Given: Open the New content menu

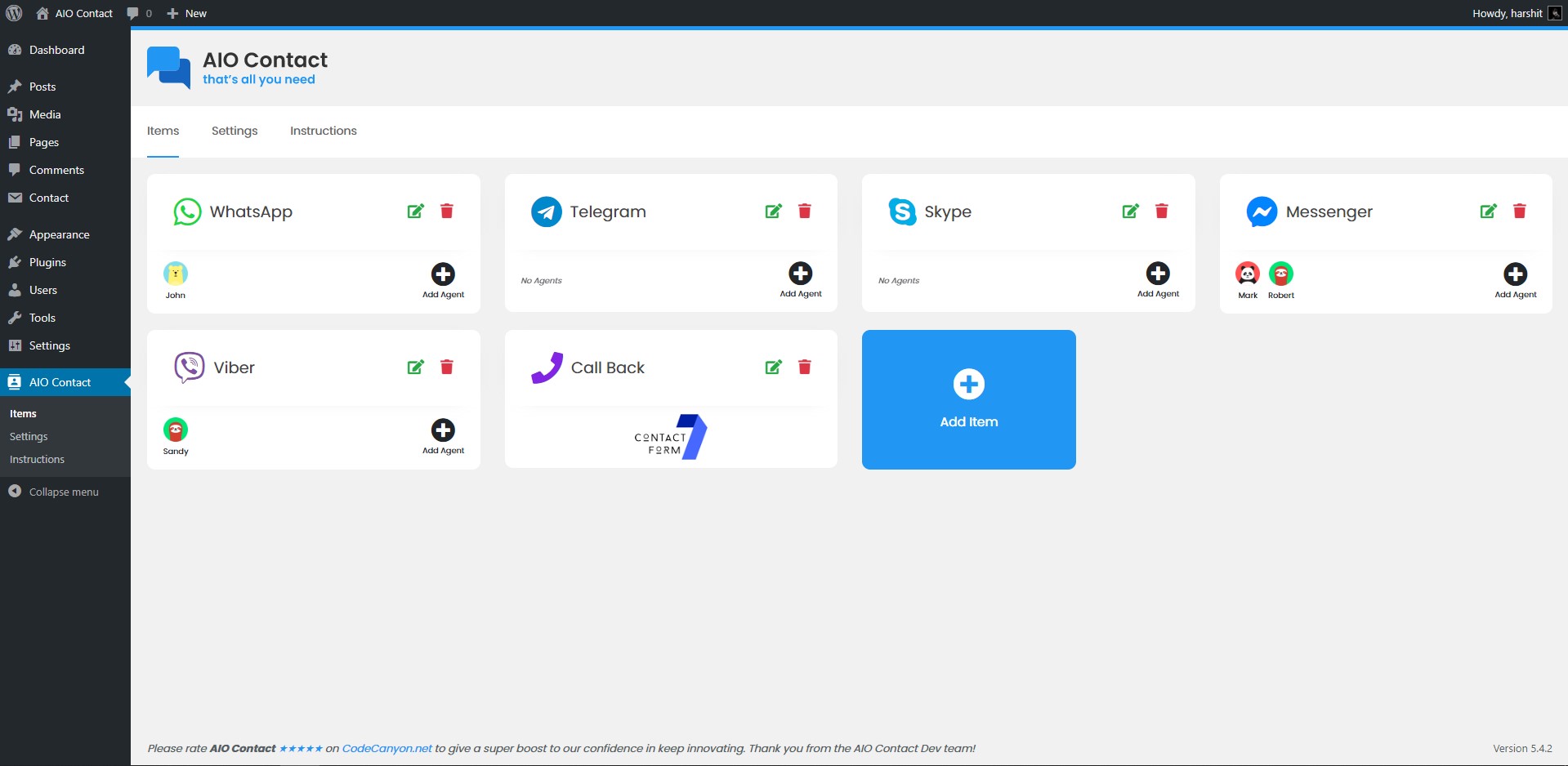Looking at the screenshot, I should (187, 13).
